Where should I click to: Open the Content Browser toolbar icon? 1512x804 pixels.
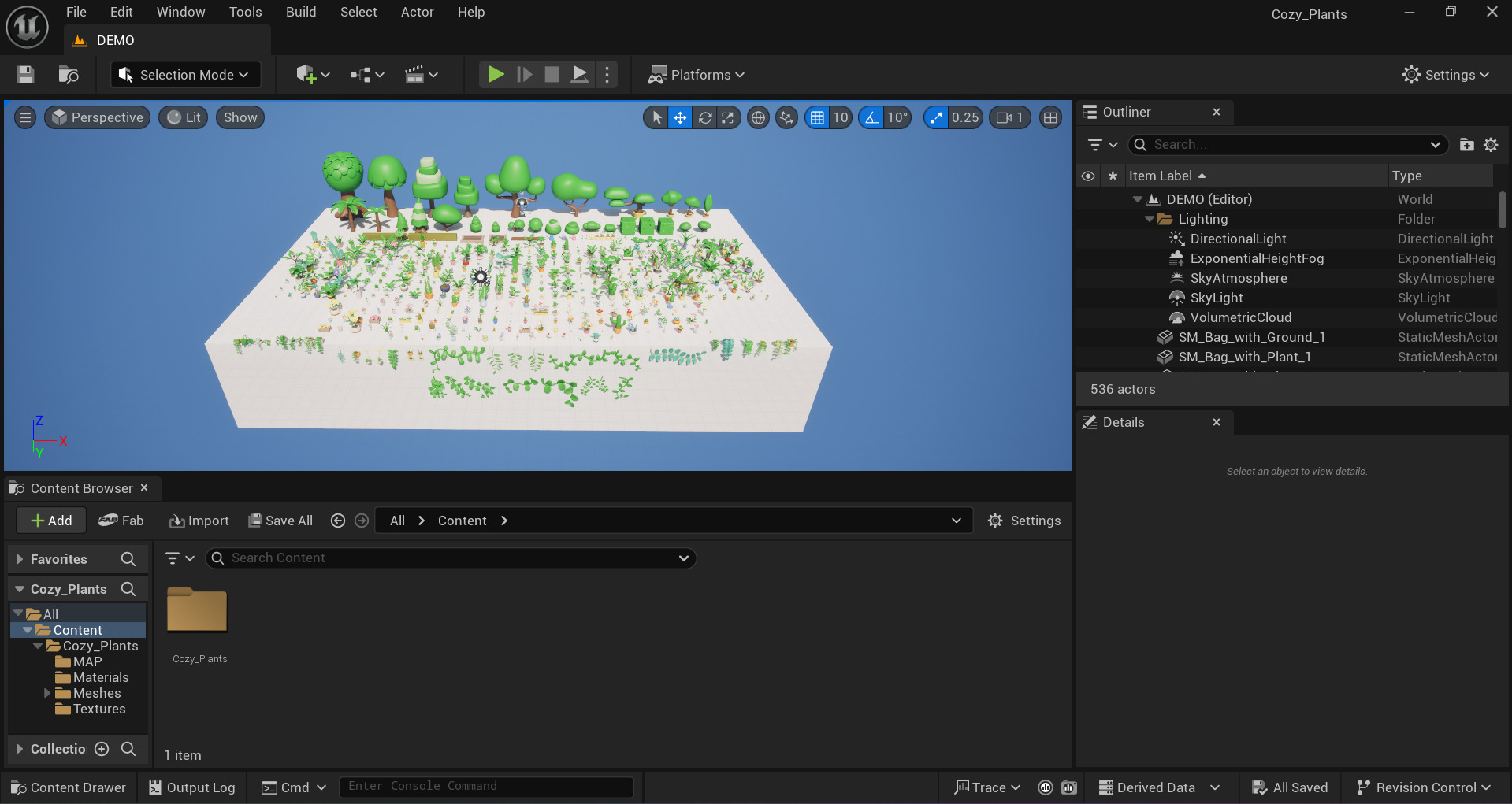69,75
